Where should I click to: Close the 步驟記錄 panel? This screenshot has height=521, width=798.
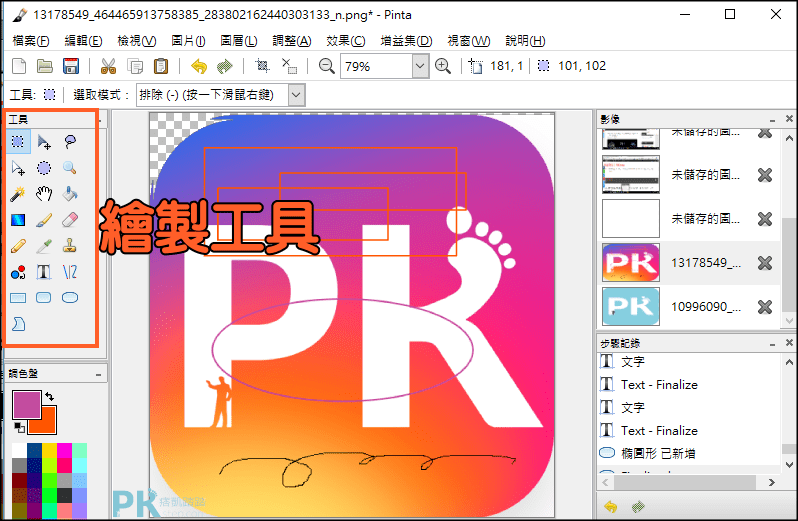click(789, 343)
